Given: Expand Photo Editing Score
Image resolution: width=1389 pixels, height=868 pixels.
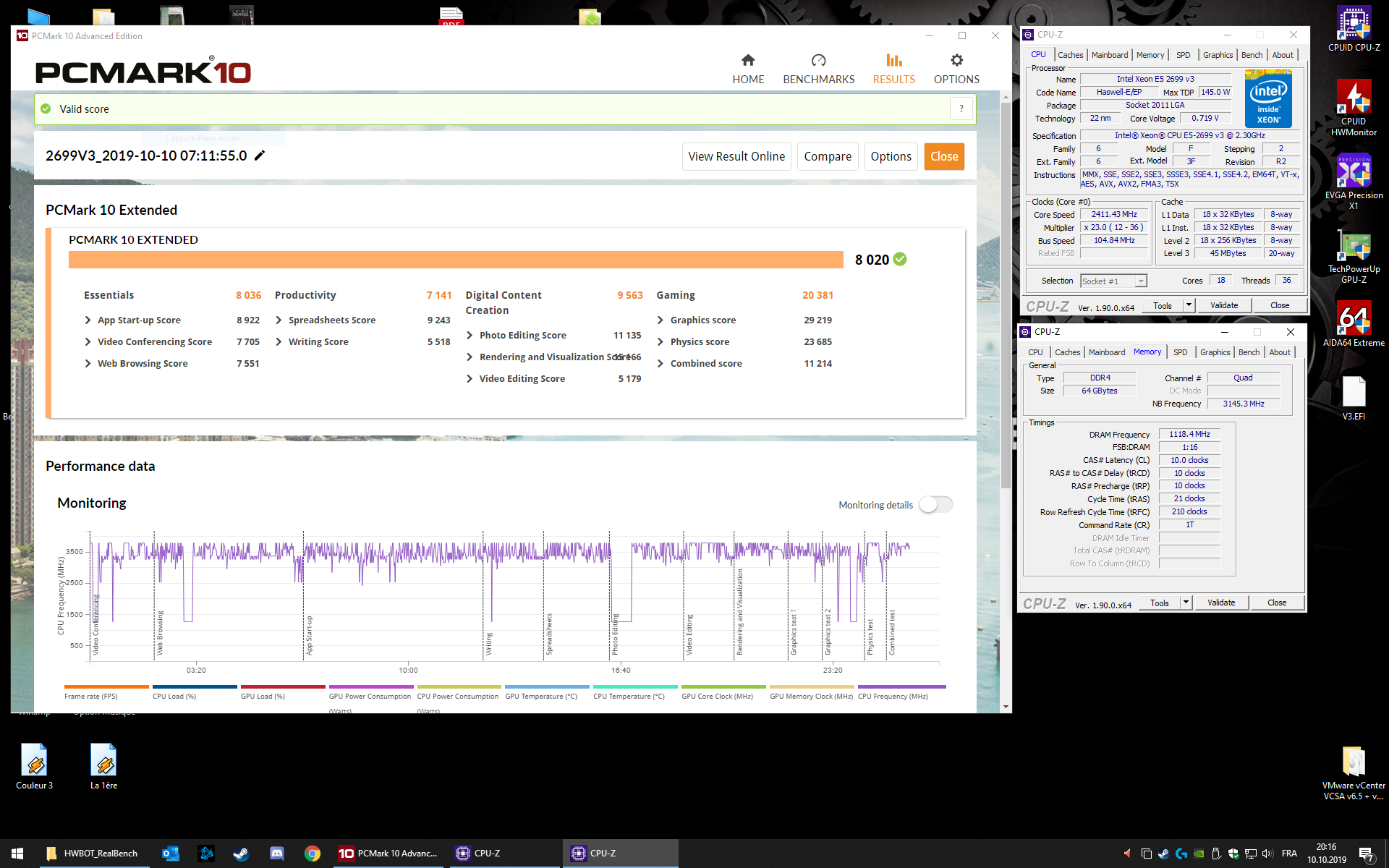Looking at the screenshot, I should click(x=470, y=335).
